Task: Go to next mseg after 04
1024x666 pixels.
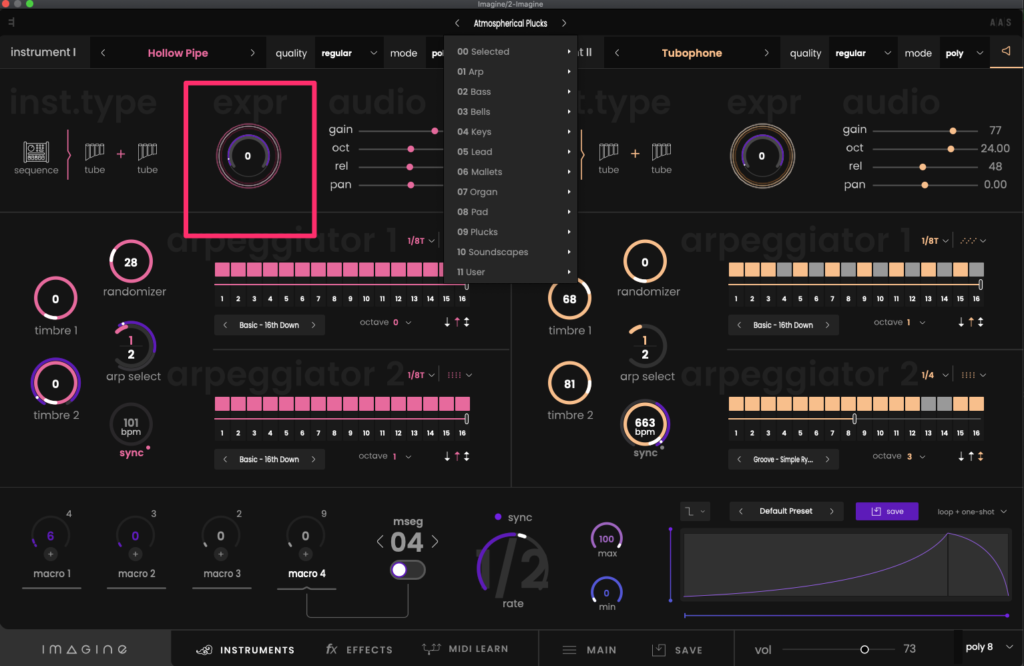Action: click(435, 542)
